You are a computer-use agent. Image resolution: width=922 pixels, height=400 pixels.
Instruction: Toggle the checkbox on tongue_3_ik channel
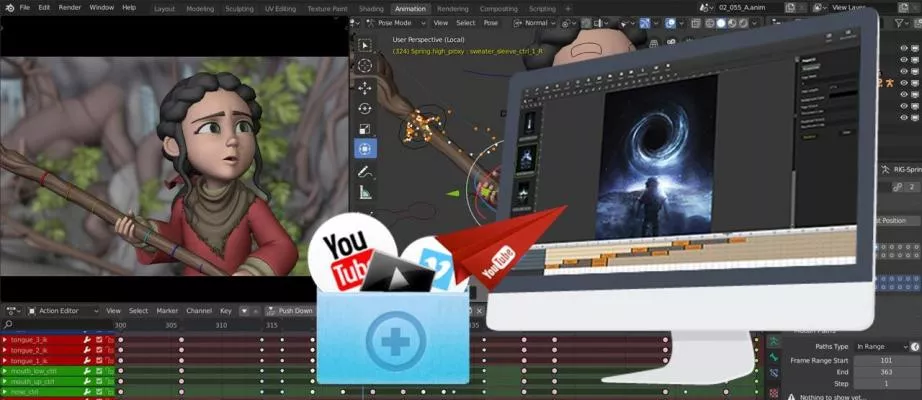coord(99,340)
